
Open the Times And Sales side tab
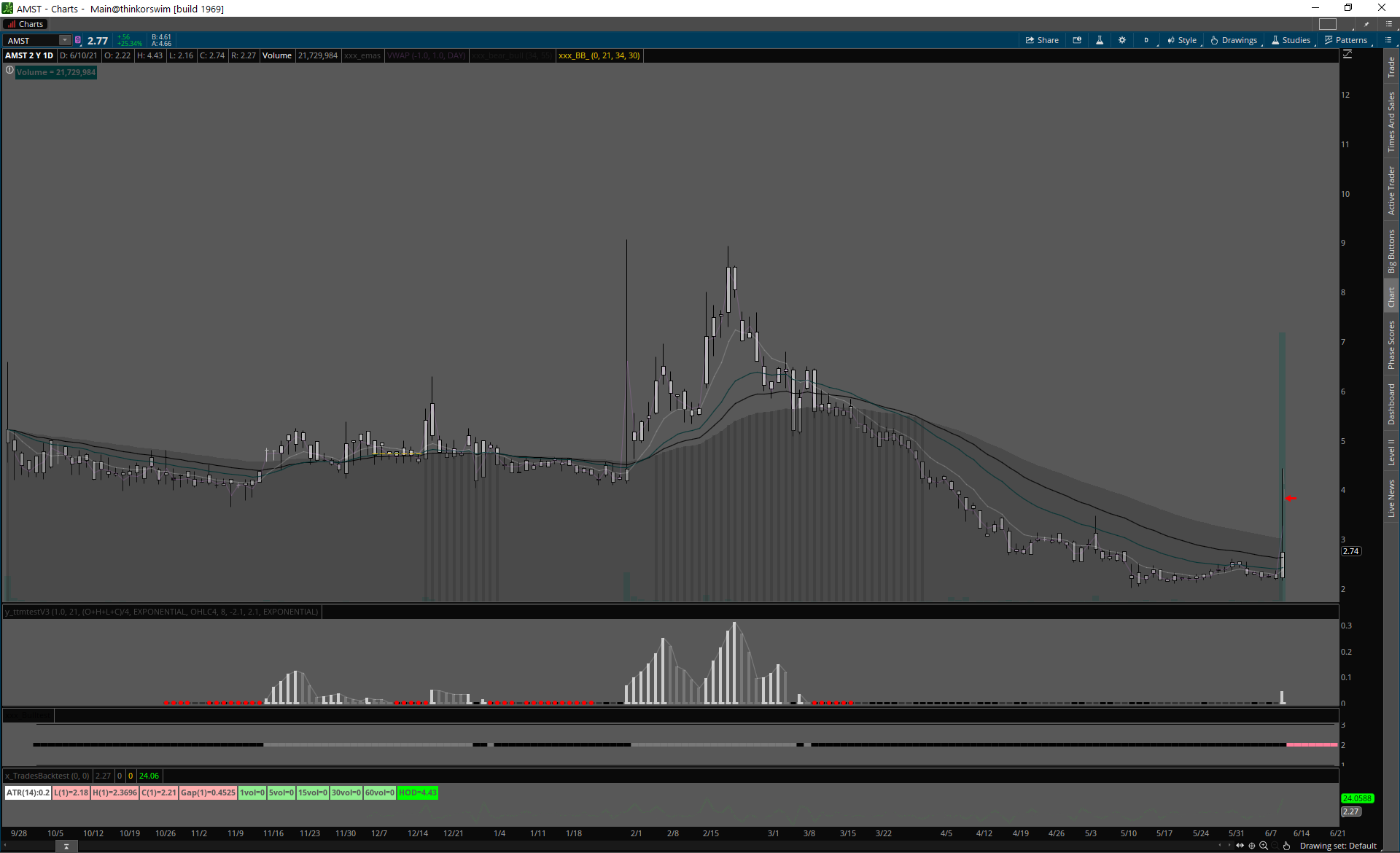pyautogui.click(x=1391, y=122)
